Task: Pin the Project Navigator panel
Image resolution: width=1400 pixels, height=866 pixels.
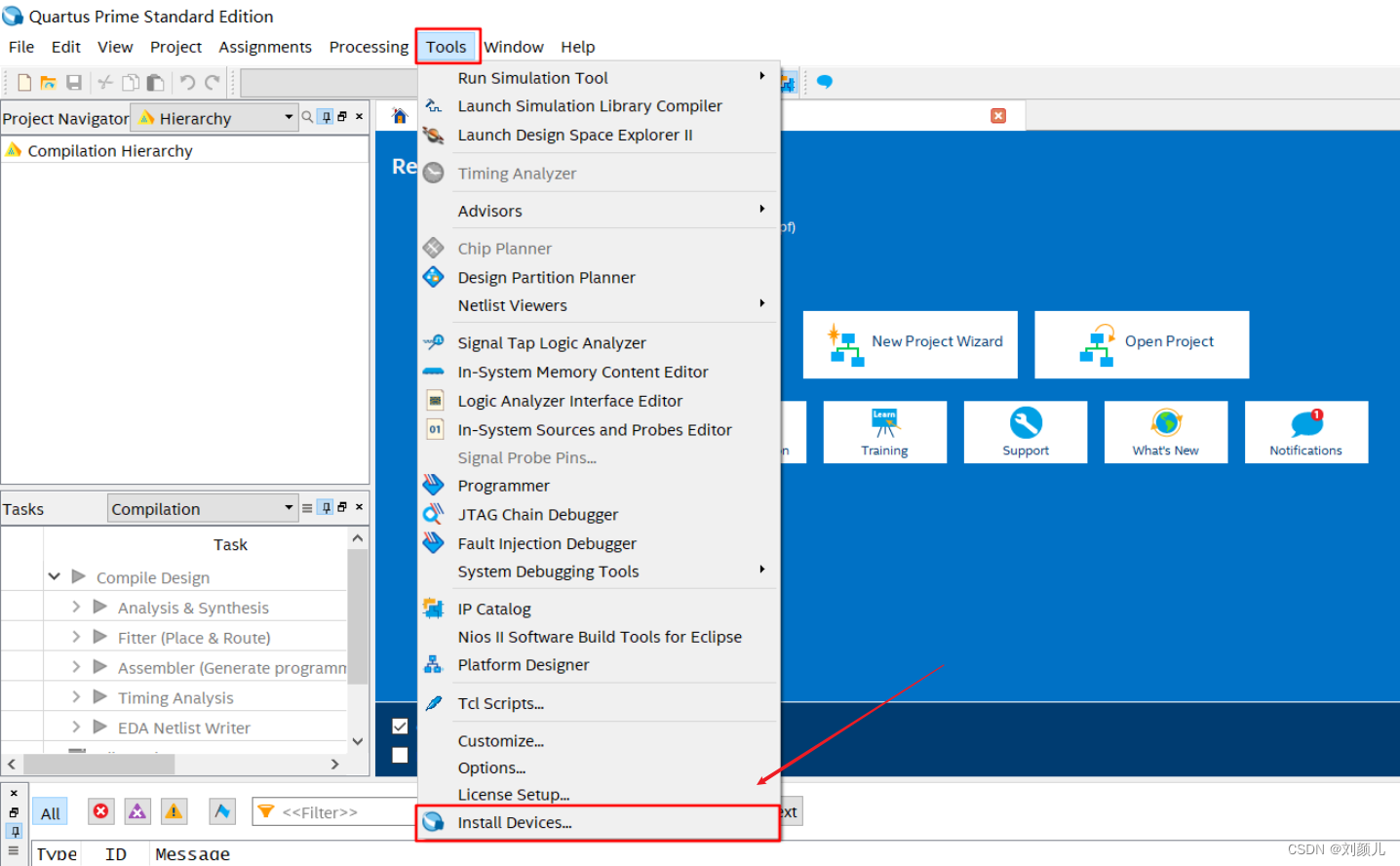Action: pyautogui.click(x=327, y=117)
